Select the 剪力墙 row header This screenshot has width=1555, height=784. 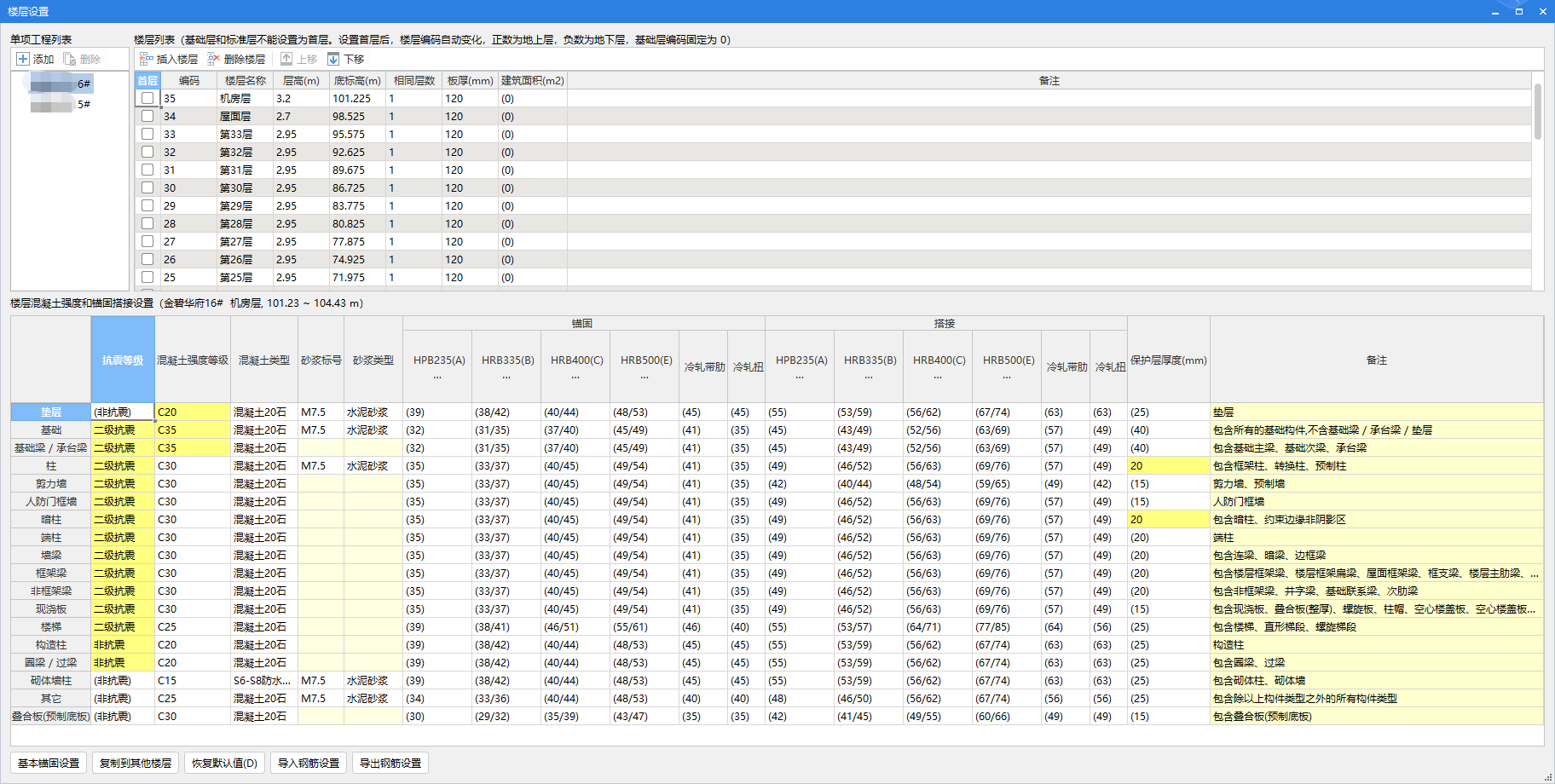tap(51, 483)
